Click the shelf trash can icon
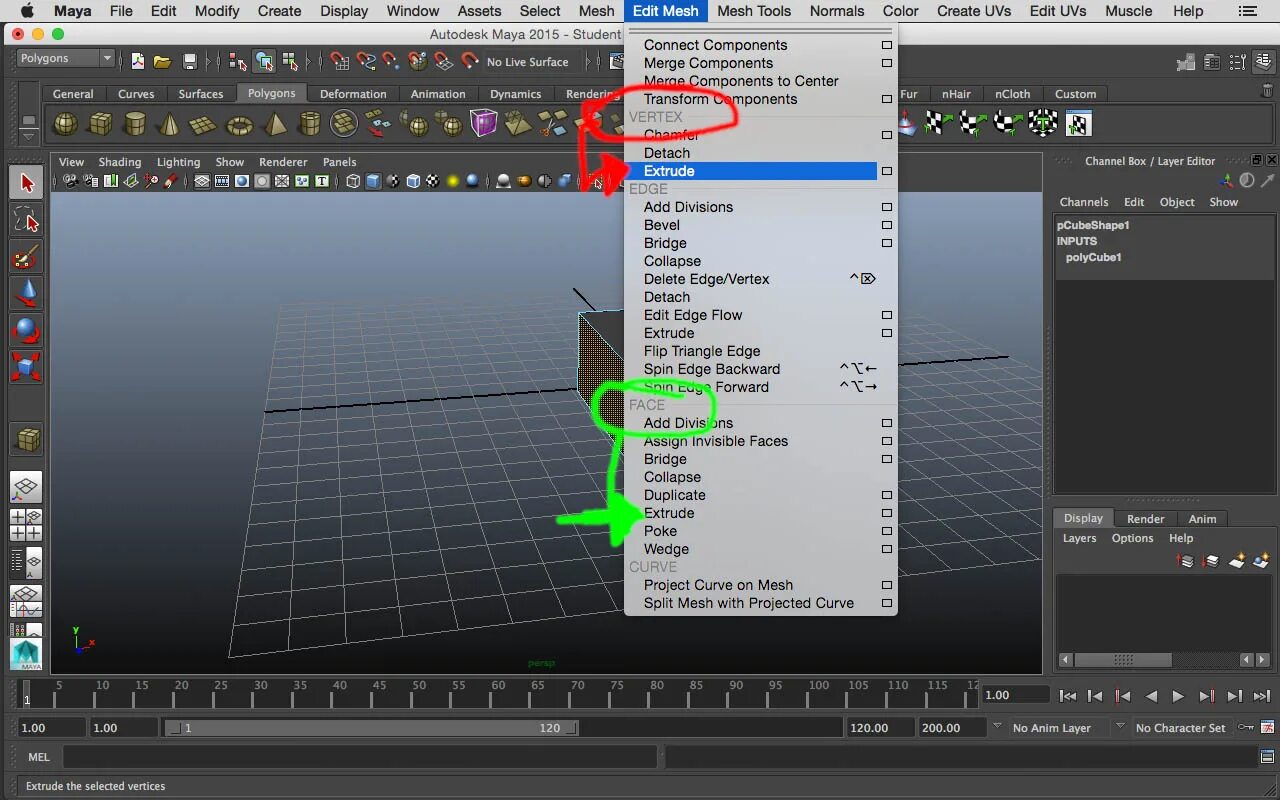The width and height of the screenshot is (1280, 800). 1267,91
